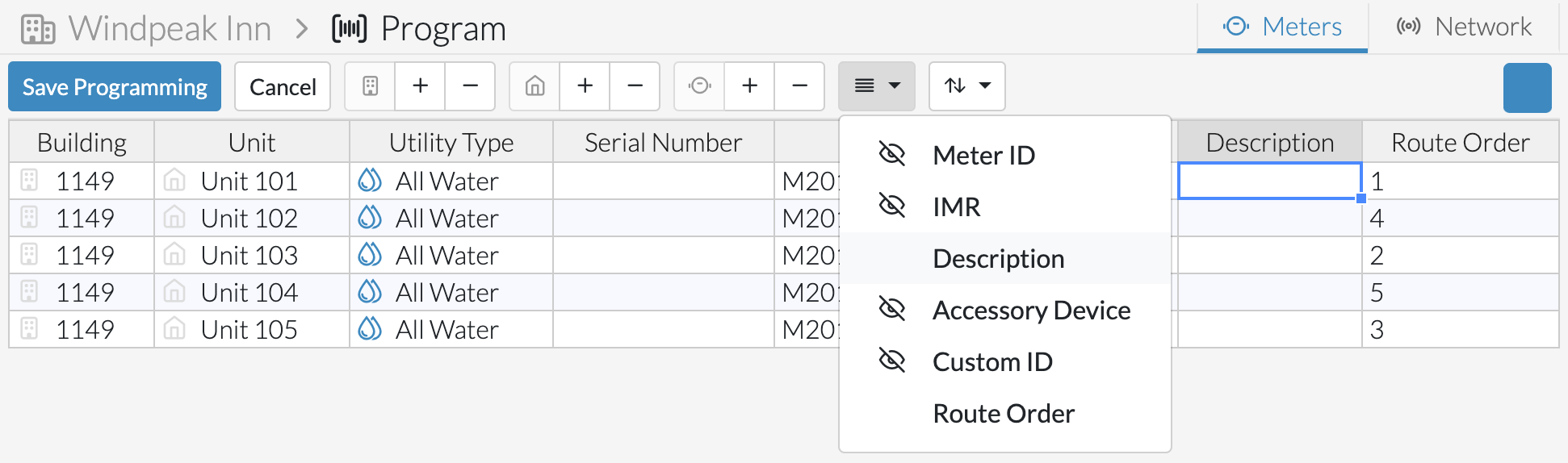The width and height of the screenshot is (1568, 463).
Task: Click the water drop icon for Unit 103
Action: tap(370, 255)
